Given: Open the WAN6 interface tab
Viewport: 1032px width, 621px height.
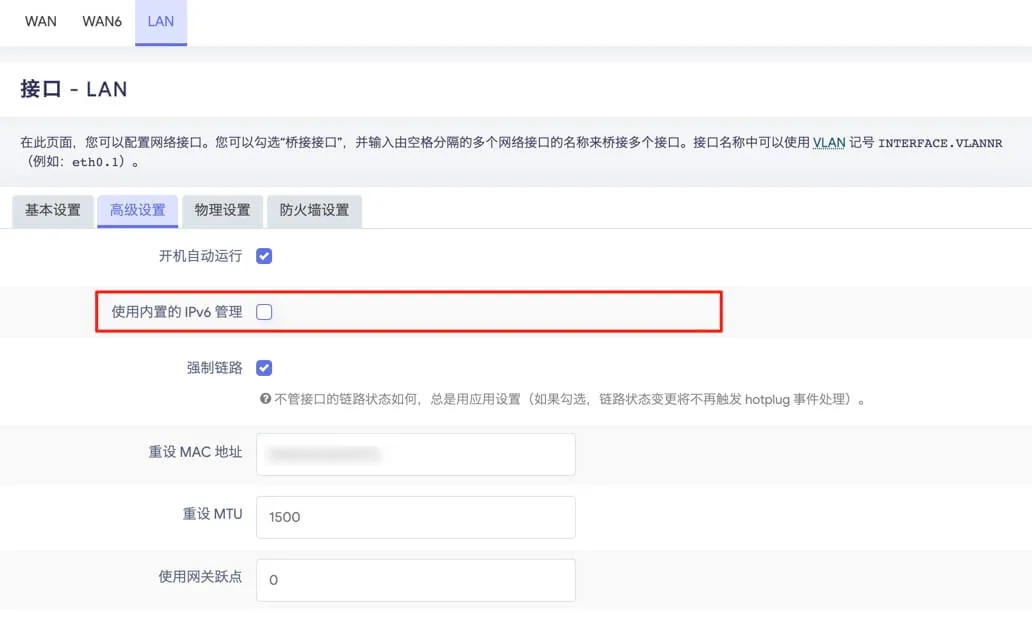Looking at the screenshot, I should pyautogui.click(x=102, y=22).
